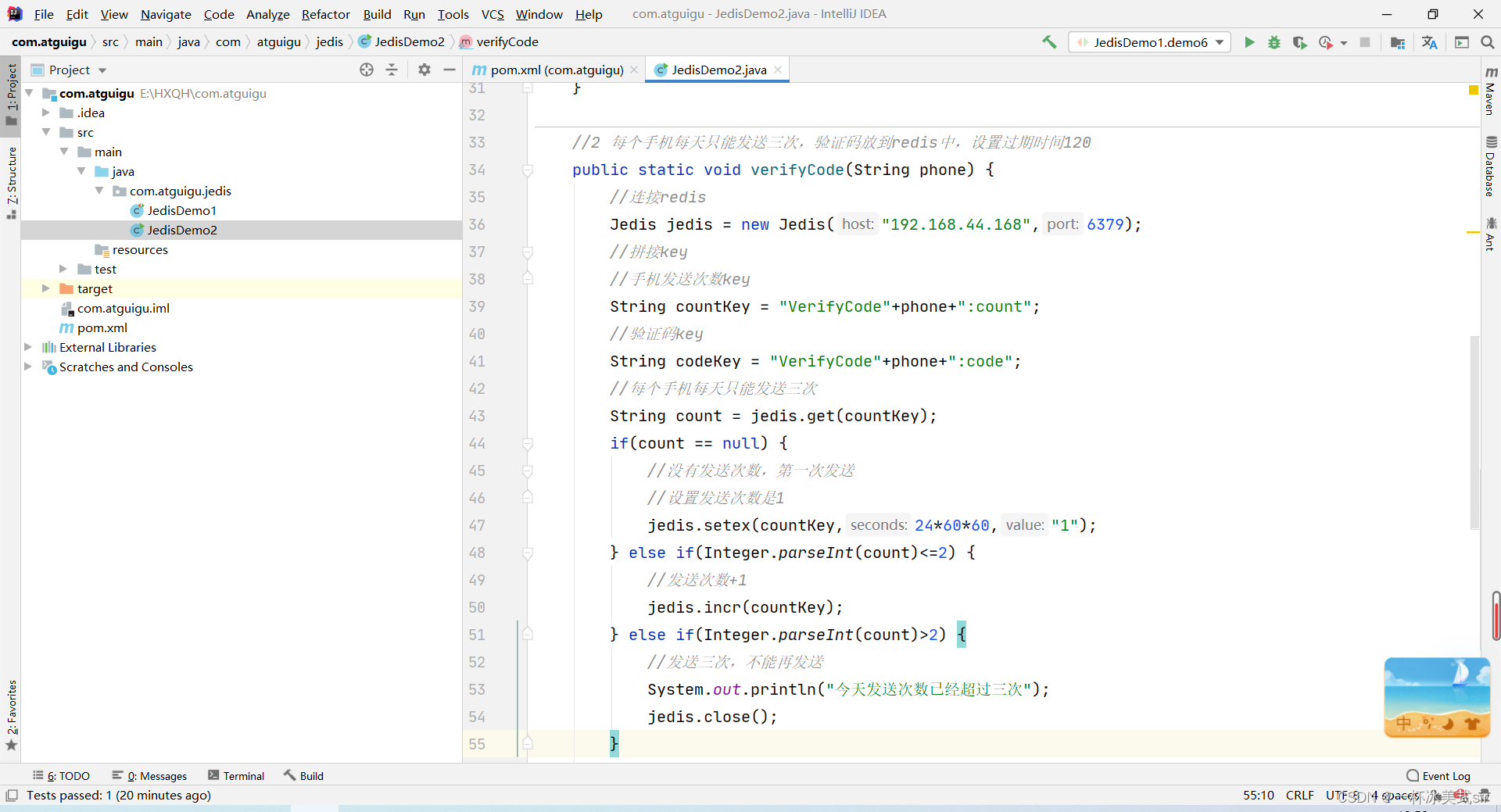Open dropdown arrow beside profiler icon

click(x=1344, y=43)
